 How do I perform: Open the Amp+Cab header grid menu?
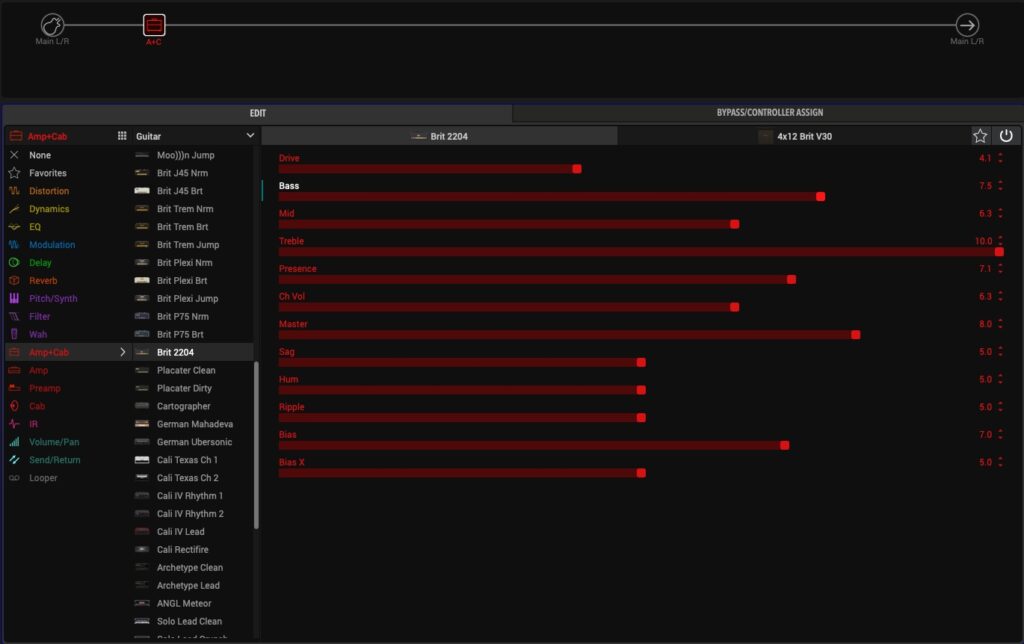coord(122,136)
